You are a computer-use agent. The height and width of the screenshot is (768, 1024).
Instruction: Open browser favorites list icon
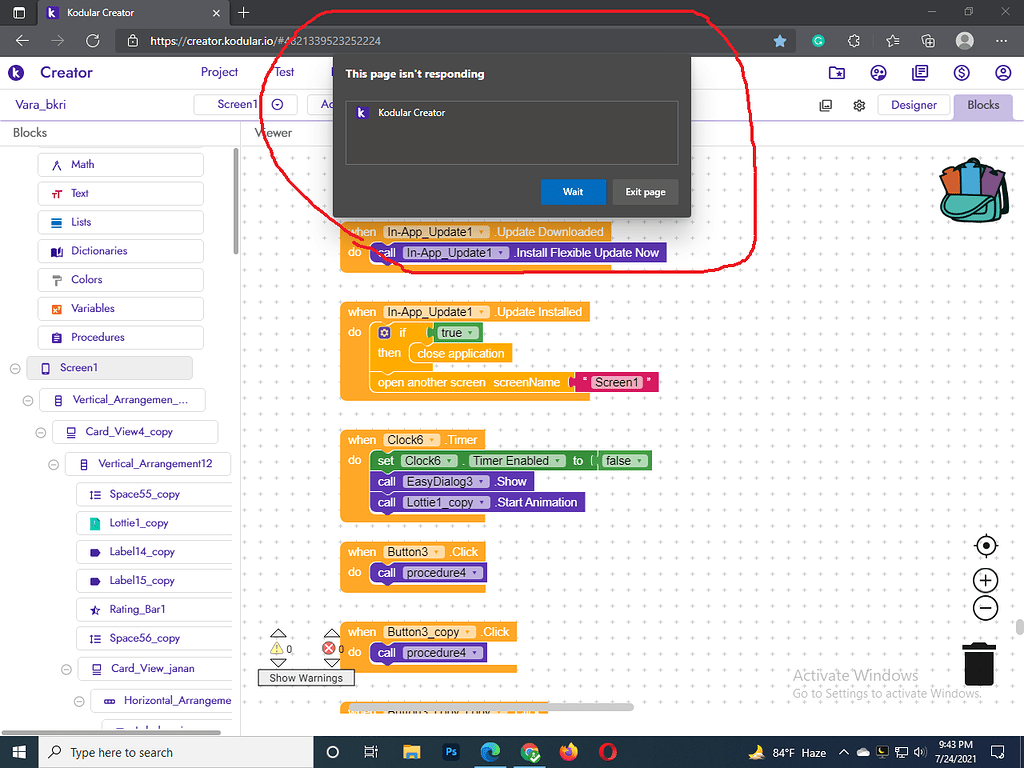tap(893, 41)
